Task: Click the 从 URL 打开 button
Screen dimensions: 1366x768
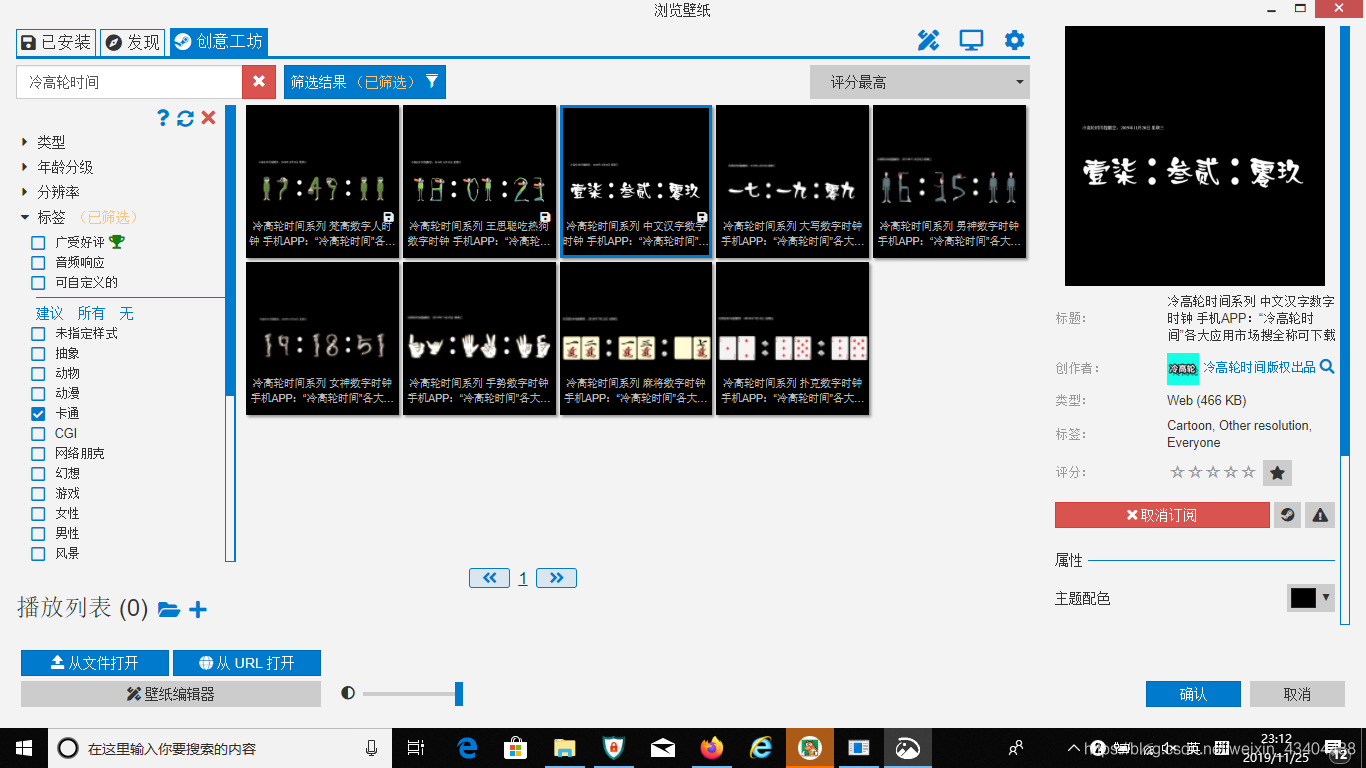Action: click(x=246, y=662)
